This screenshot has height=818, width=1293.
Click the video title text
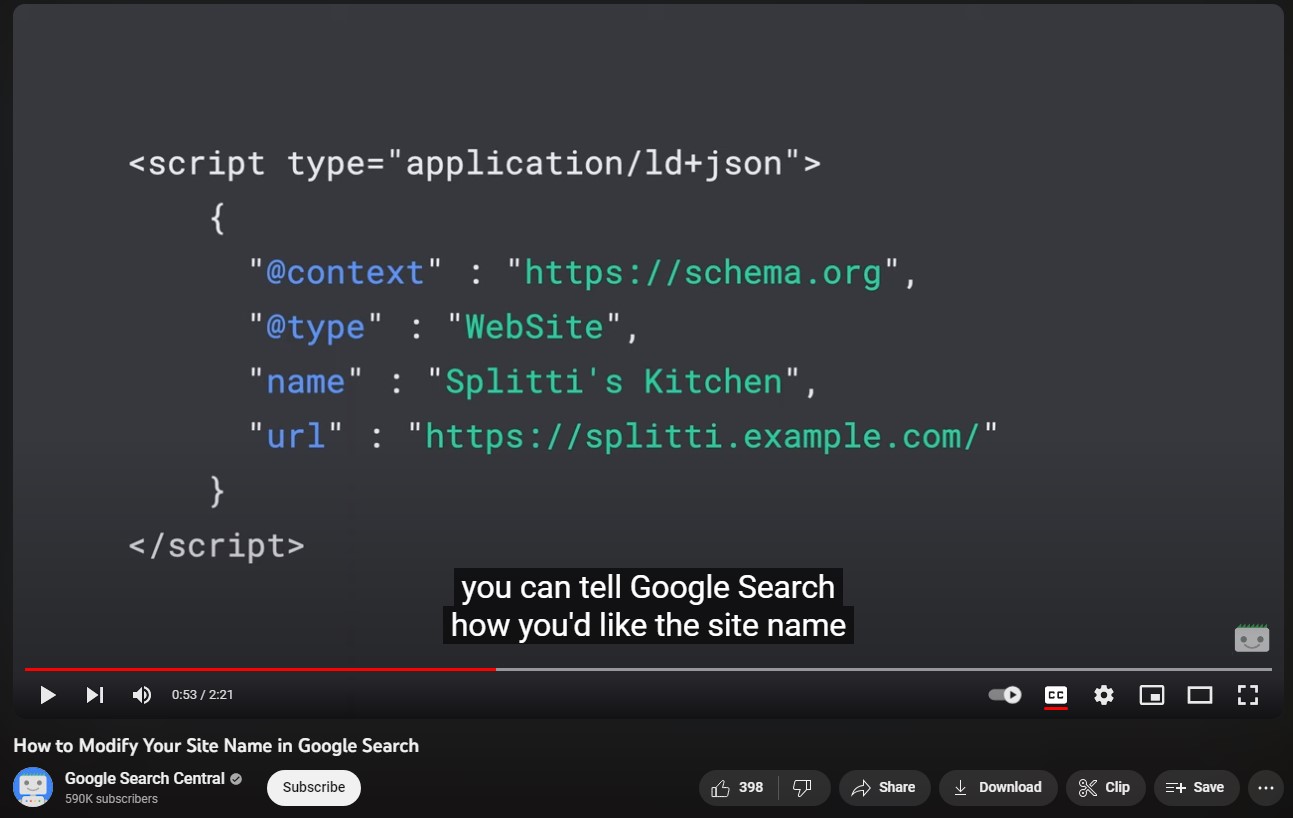tap(216, 746)
